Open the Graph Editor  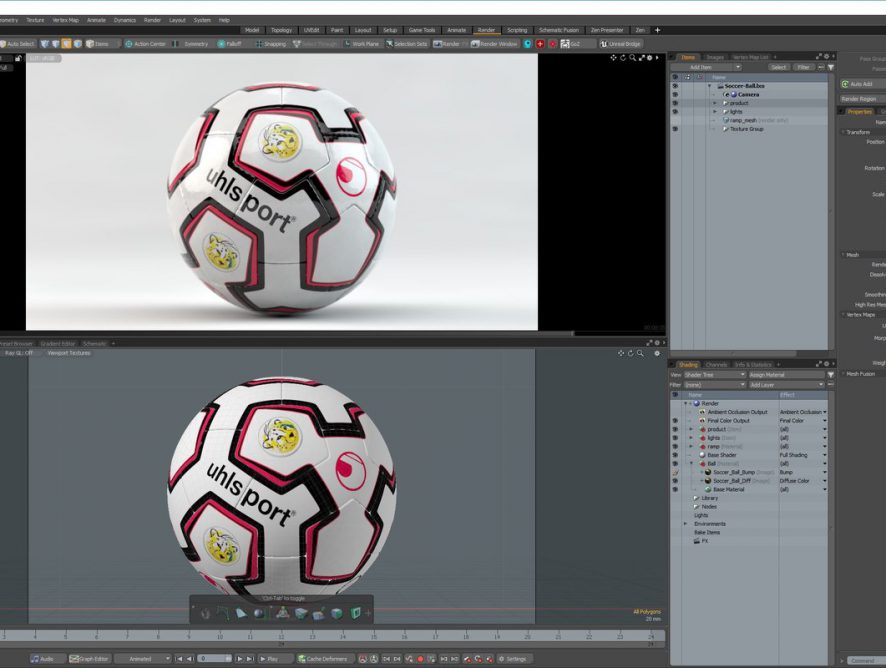89,659
